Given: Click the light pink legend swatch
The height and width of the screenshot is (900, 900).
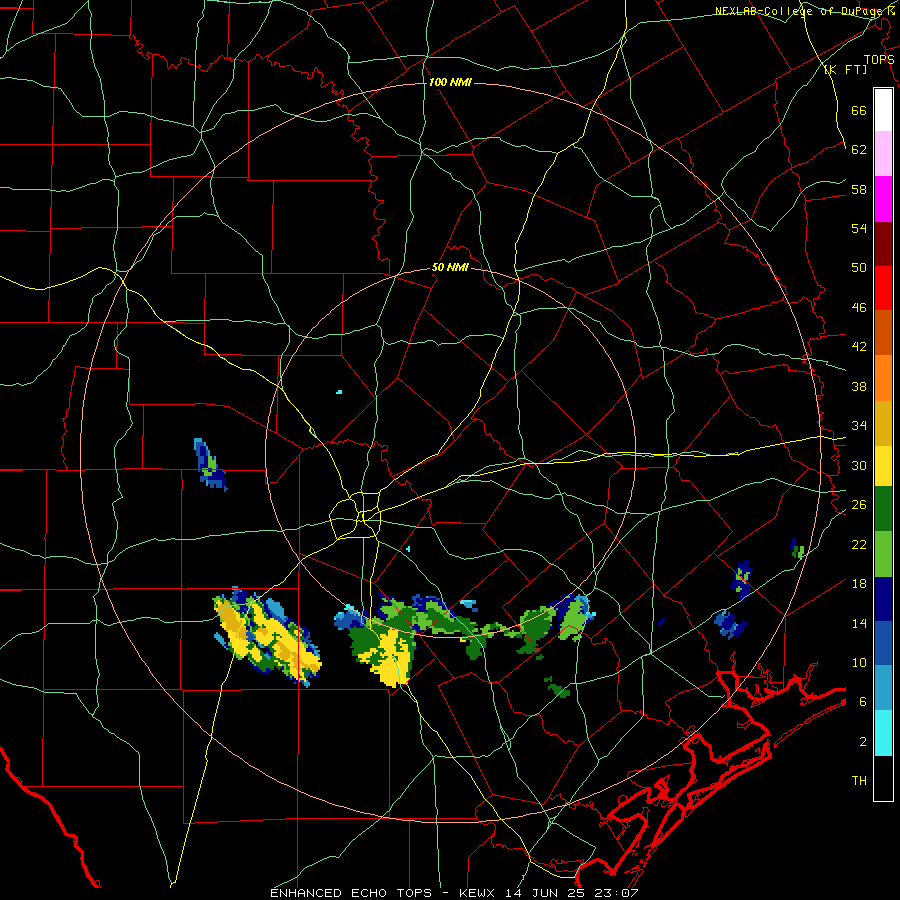Looking at the screenshot, I should (x=883, y=153).
